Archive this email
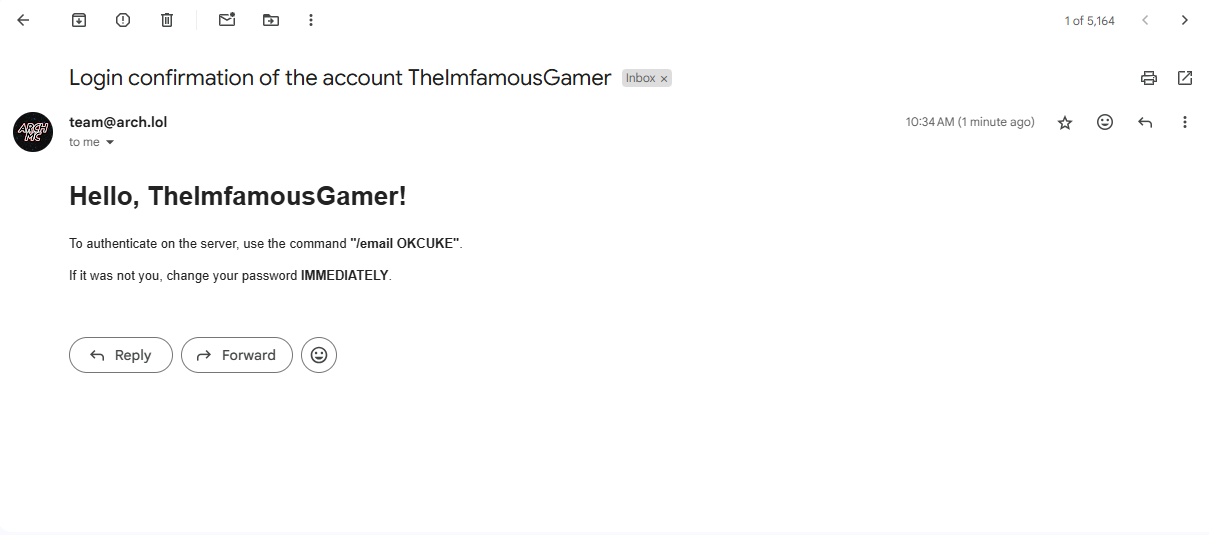Screen dimensions: 1209x535 click(x=79, y=20)
